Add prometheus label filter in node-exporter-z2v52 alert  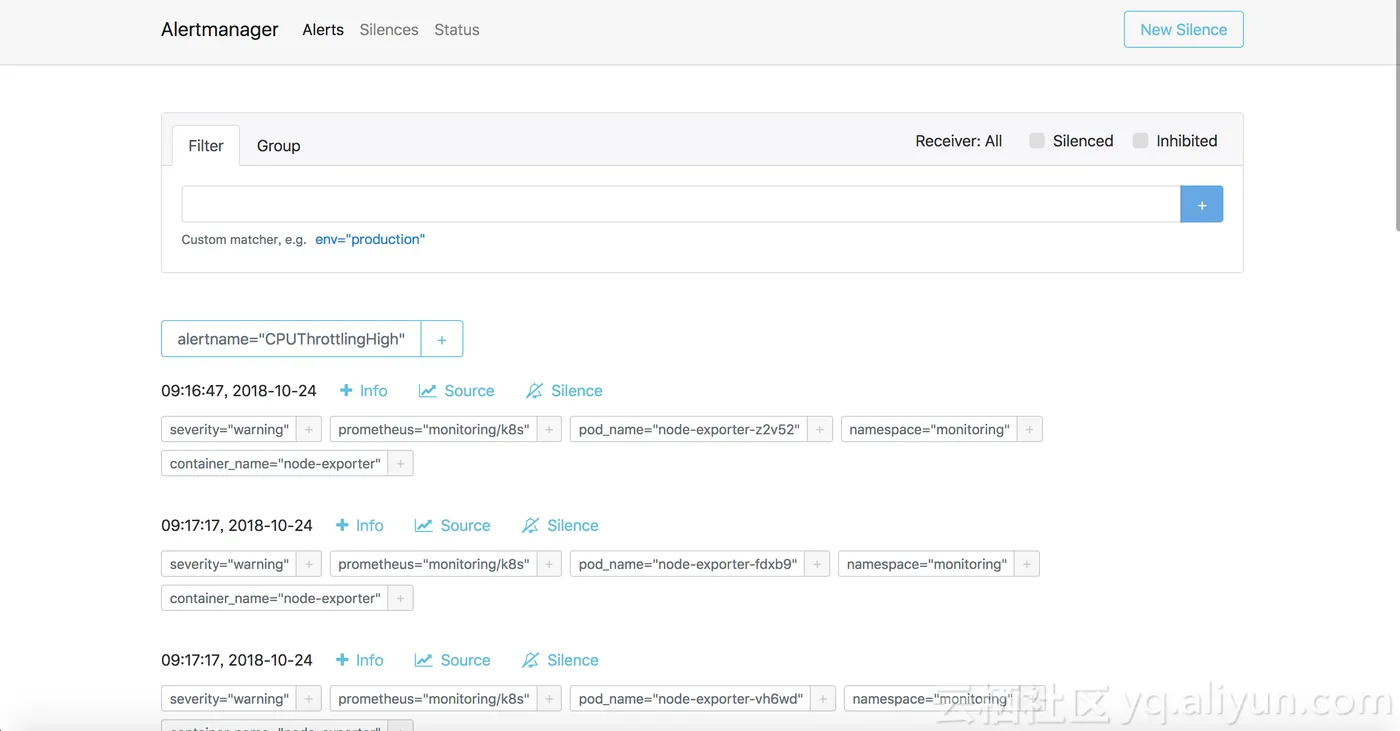tap(549, 430)
